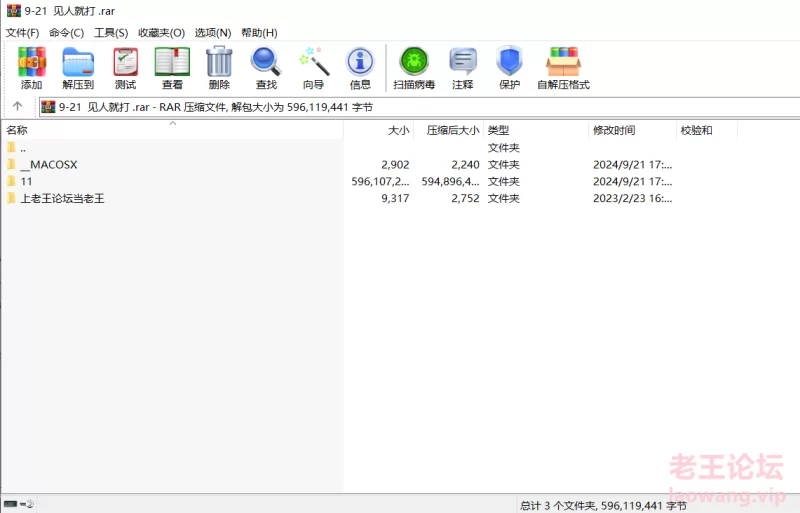800x513 pixels.
Task: Click size value 2,902
Action: (x=395, y=164)
